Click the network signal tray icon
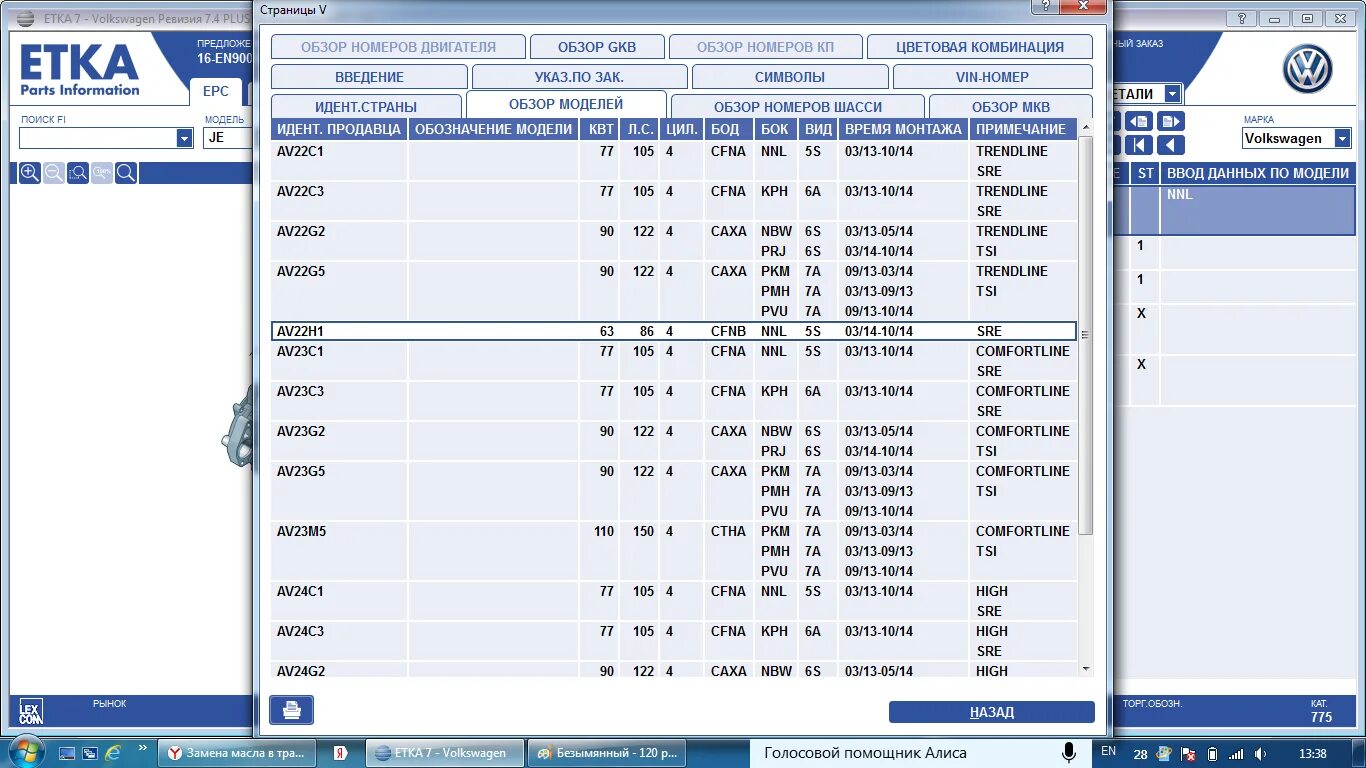The height and width of the screenshot is (768, 1366). coord(1237,754)
